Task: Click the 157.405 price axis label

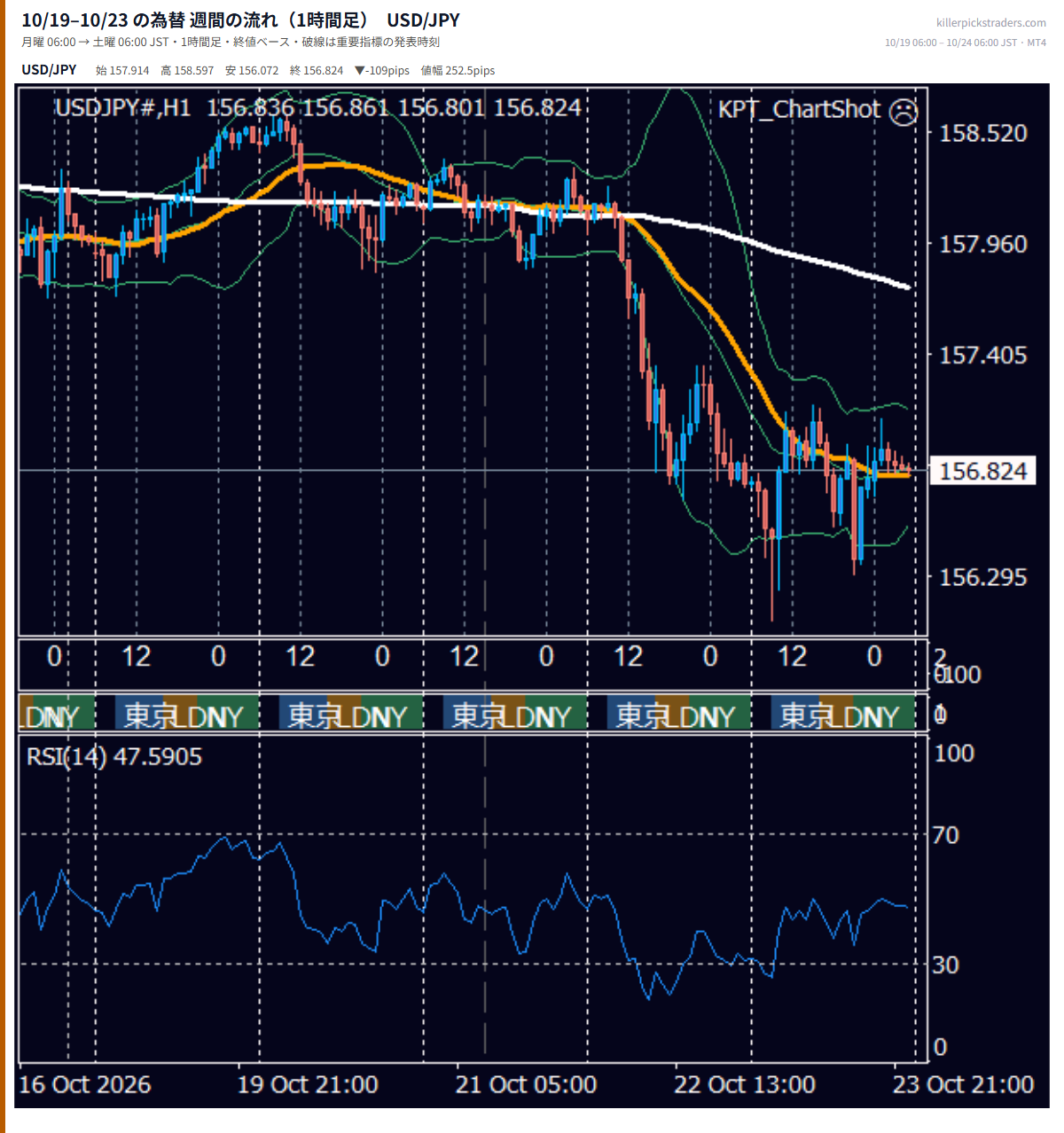Action: (982, 356)
